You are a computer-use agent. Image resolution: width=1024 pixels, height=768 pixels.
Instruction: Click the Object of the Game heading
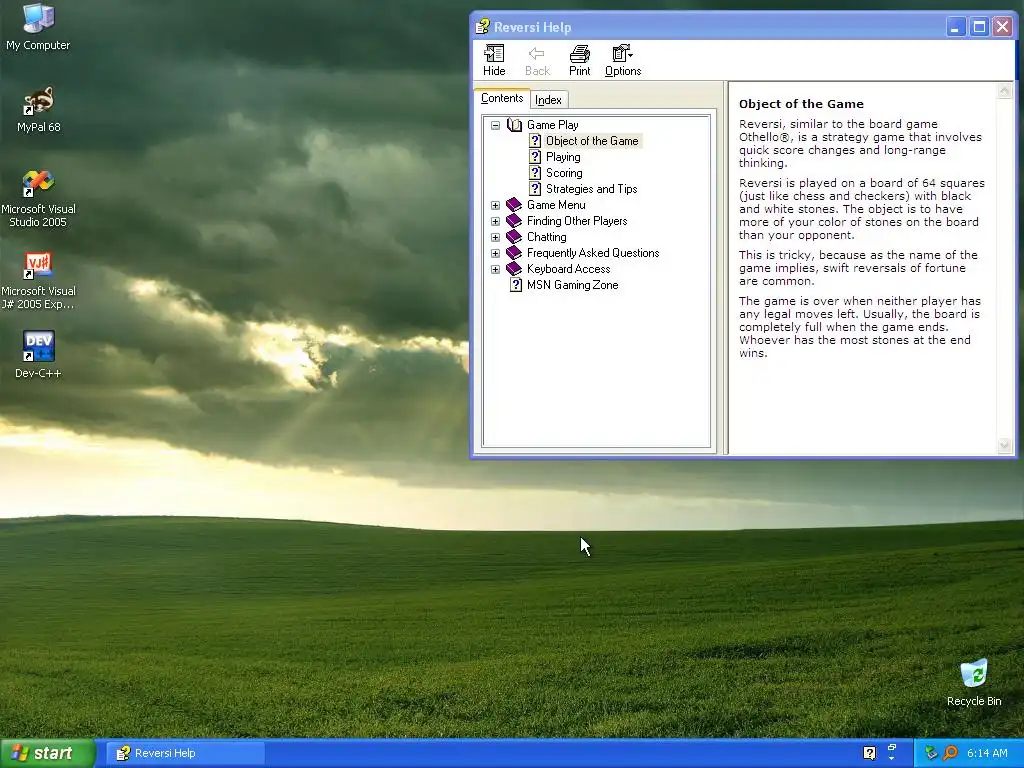tap(801, 104)
